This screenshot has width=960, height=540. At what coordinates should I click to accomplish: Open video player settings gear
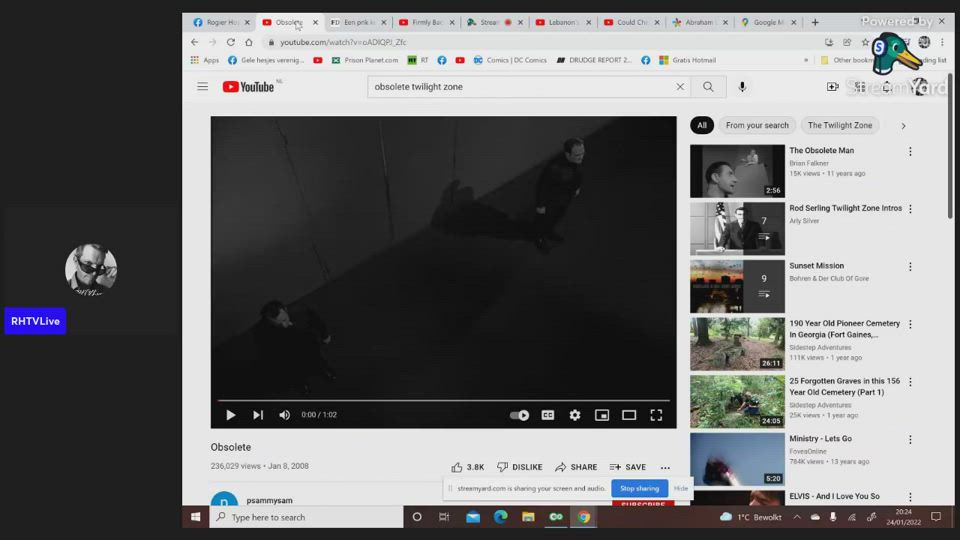point(575,415)
